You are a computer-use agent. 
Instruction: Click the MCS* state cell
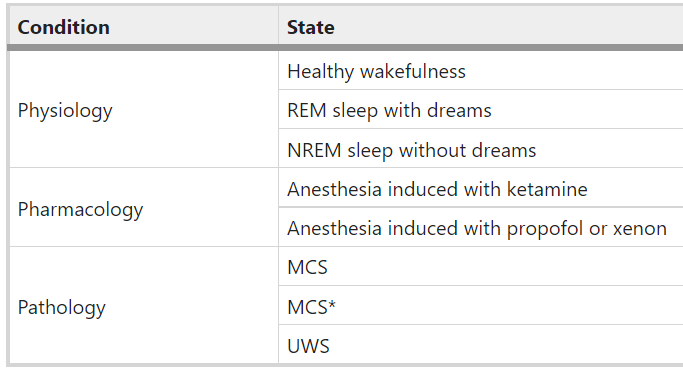481,305
